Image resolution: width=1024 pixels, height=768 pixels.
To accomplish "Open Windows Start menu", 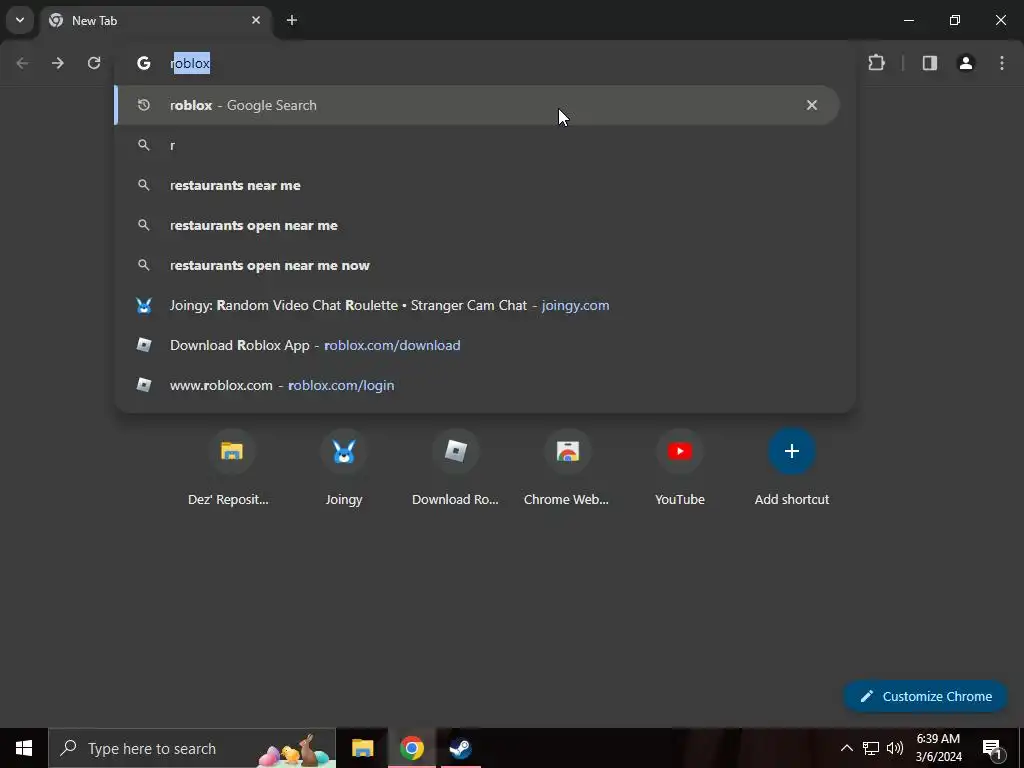I will 24,748.
